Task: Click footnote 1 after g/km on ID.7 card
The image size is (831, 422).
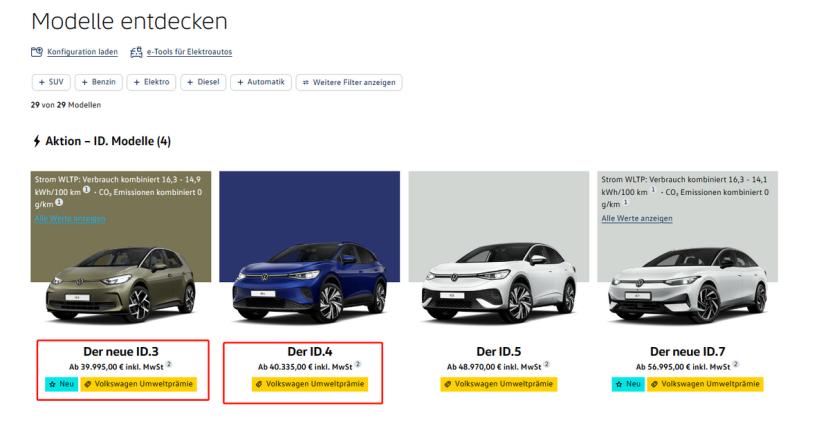Action: (x=626, y=202)
